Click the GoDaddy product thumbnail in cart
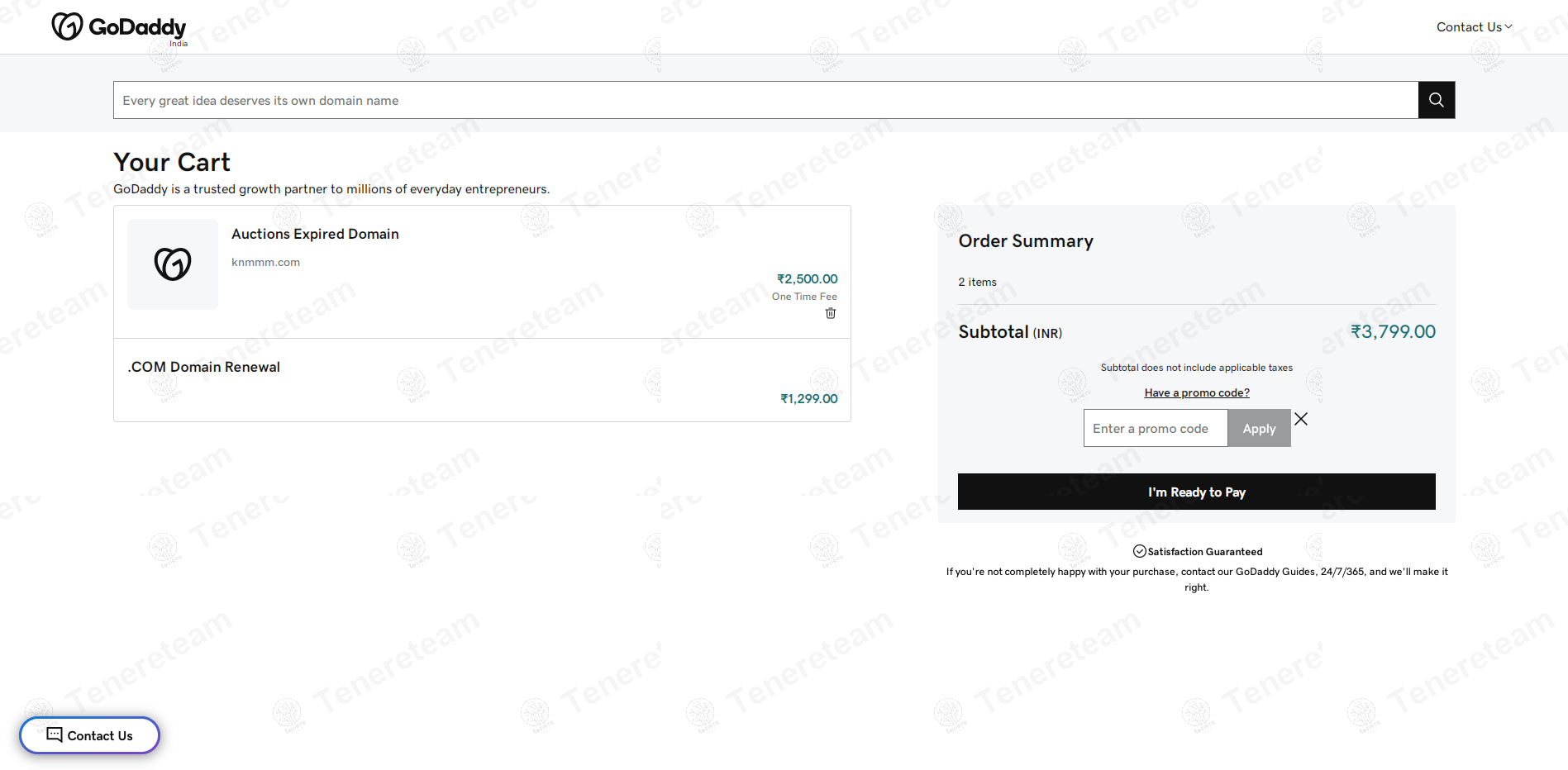 (x=173, y=264)
